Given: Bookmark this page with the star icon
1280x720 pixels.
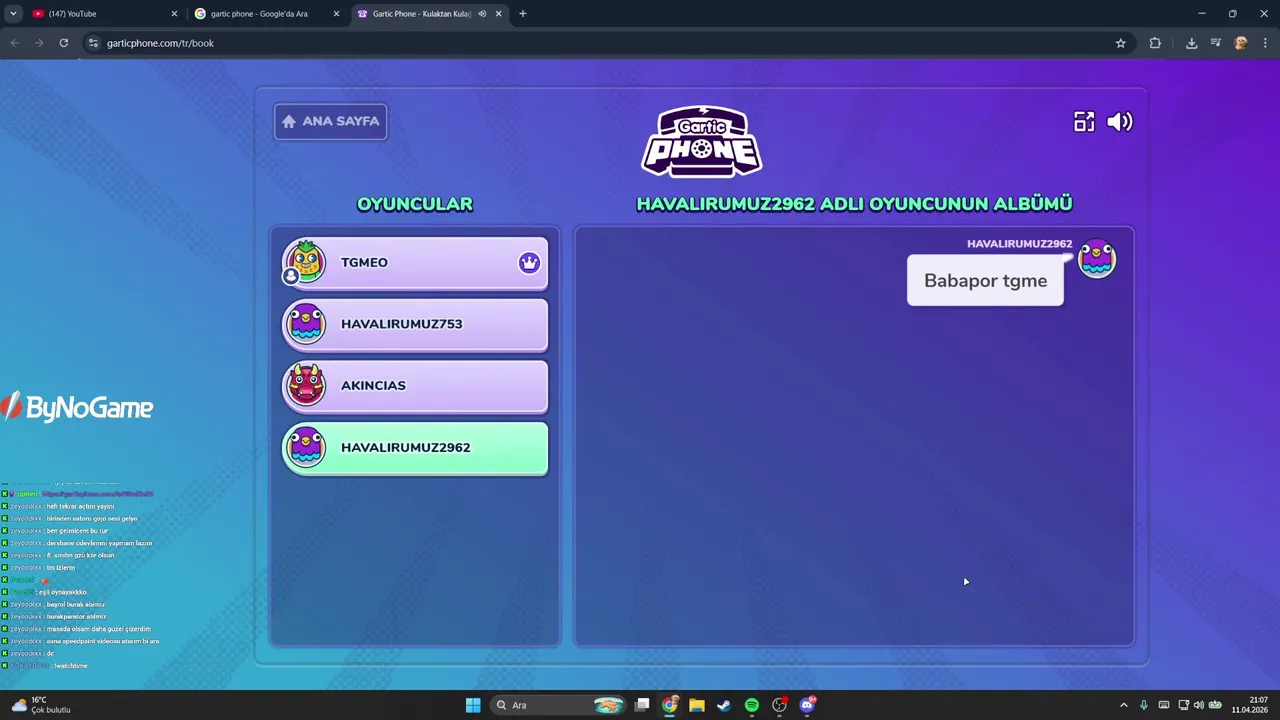Looking at the screenshot, I should pos(1120,43).
